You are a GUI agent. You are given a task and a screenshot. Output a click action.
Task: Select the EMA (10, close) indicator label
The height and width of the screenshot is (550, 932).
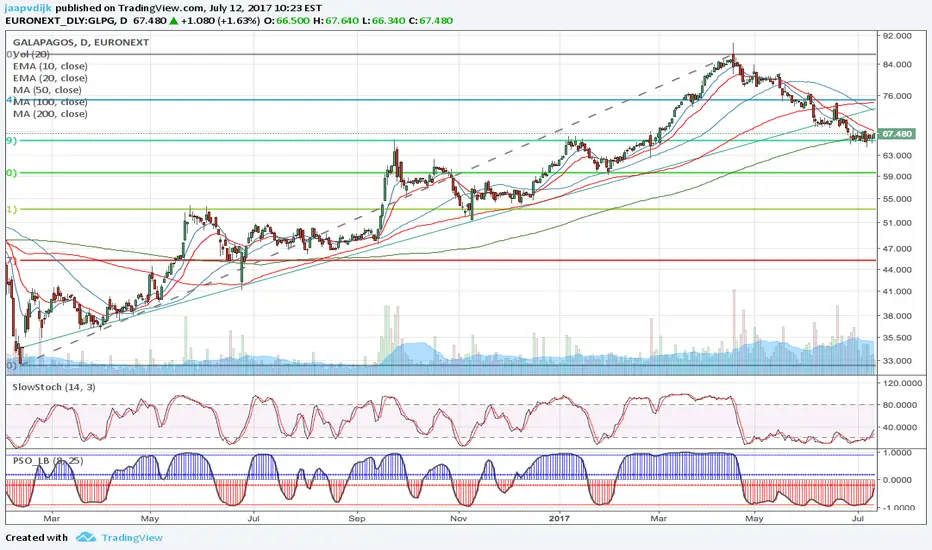pyautogui.click(x=50, y=66)
